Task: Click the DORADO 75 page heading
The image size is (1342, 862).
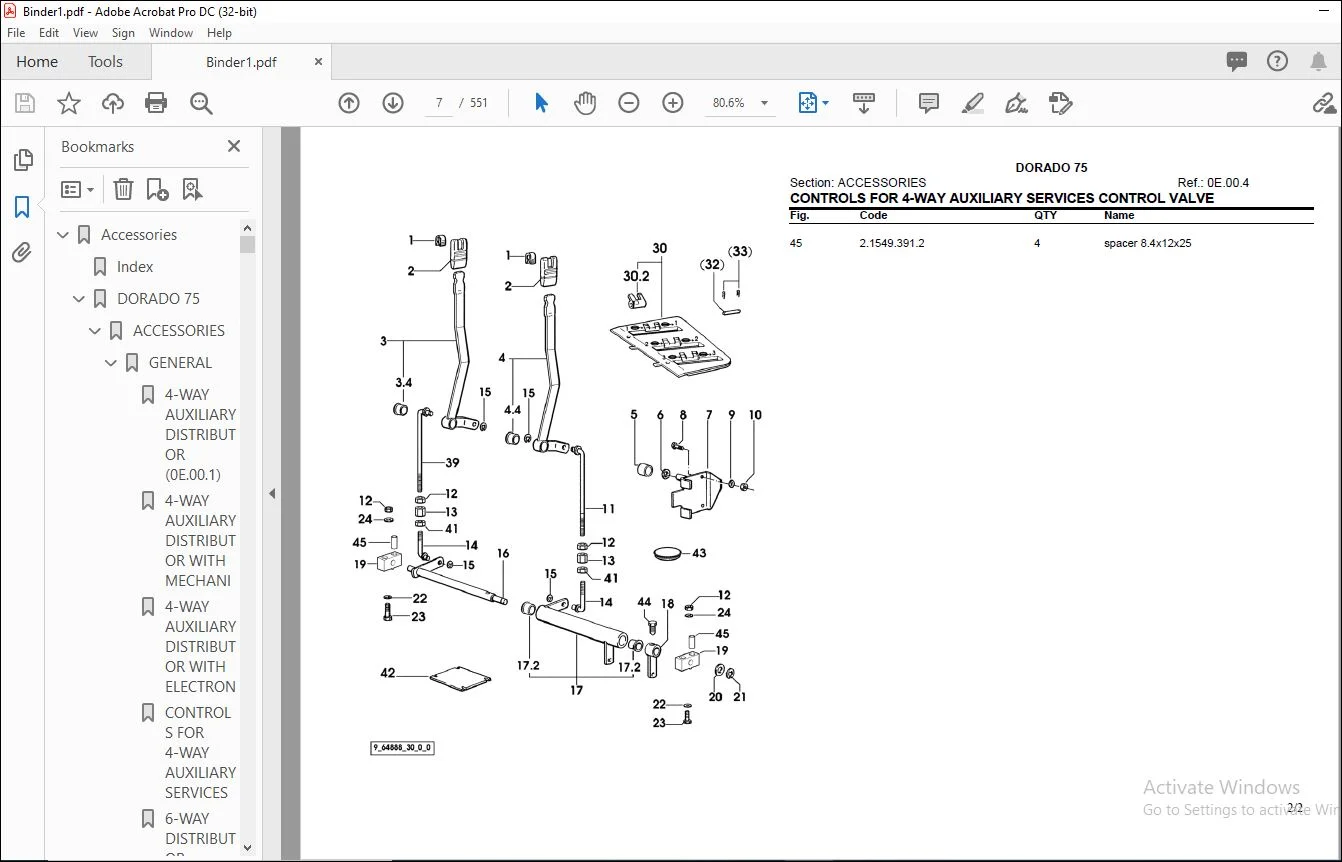Action: (x=1051, y=168)
